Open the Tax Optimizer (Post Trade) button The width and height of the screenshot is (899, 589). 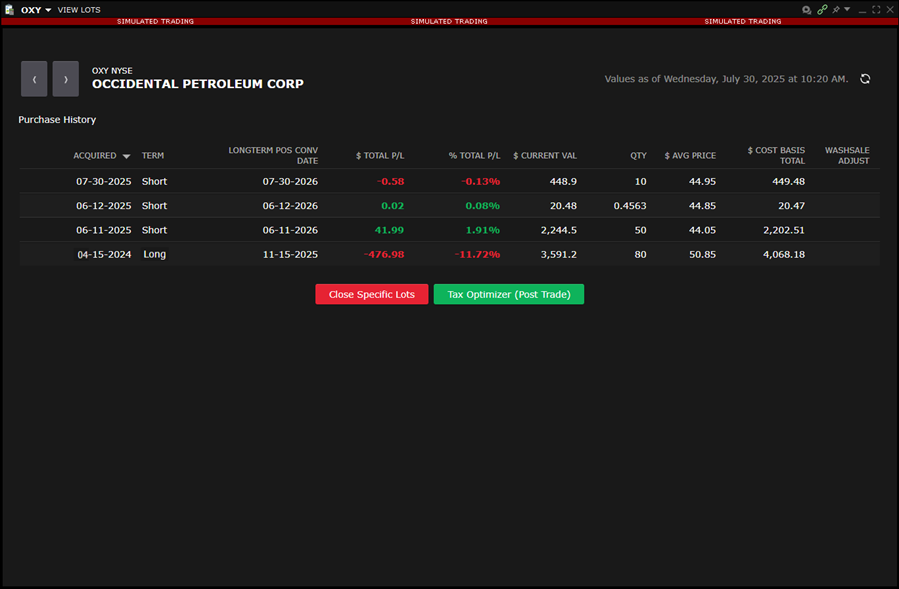[x=508, y=295]
